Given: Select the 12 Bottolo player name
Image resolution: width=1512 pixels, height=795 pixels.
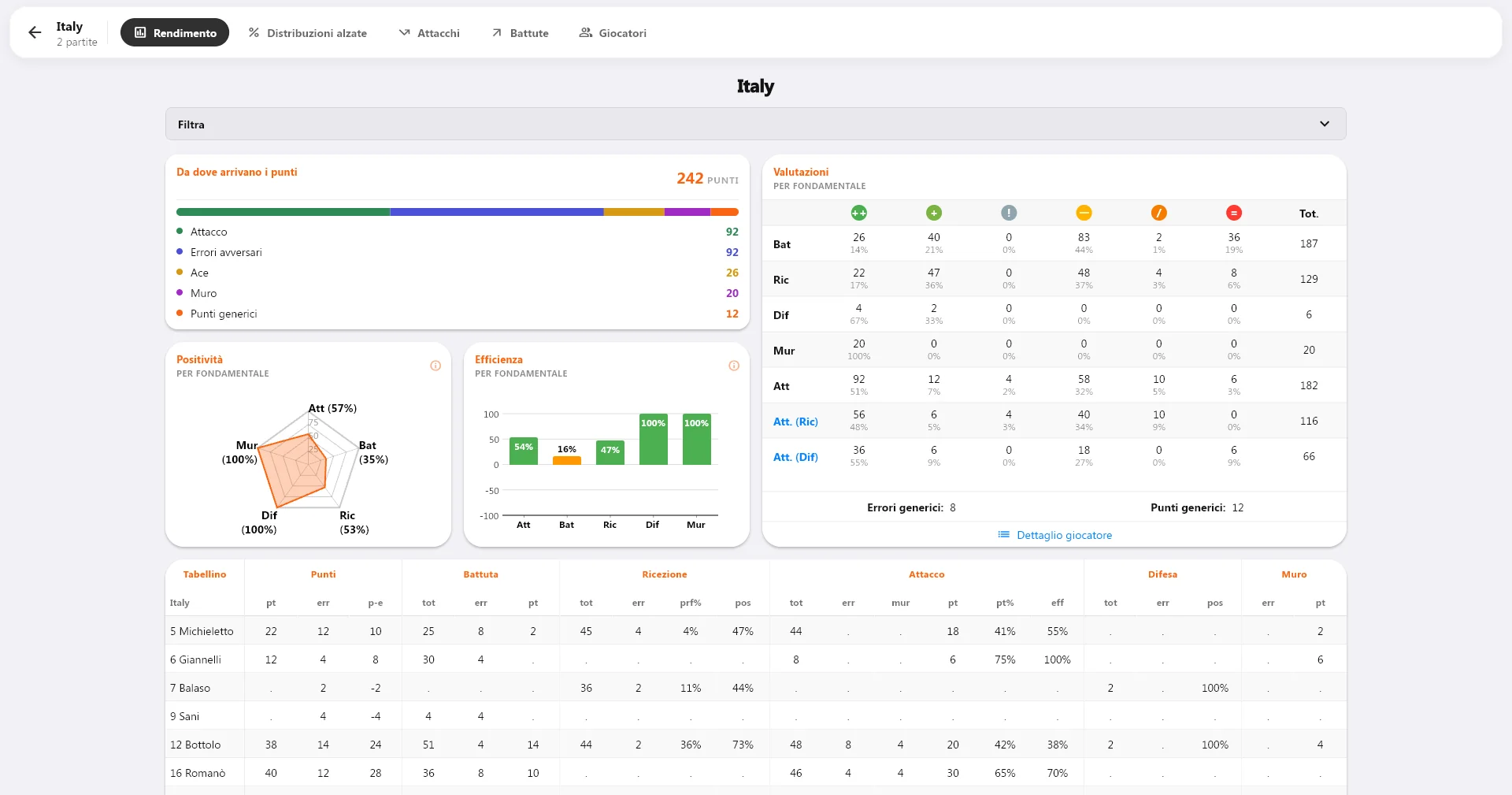Looking at the screenshot, I should click(x=195, y=745).
